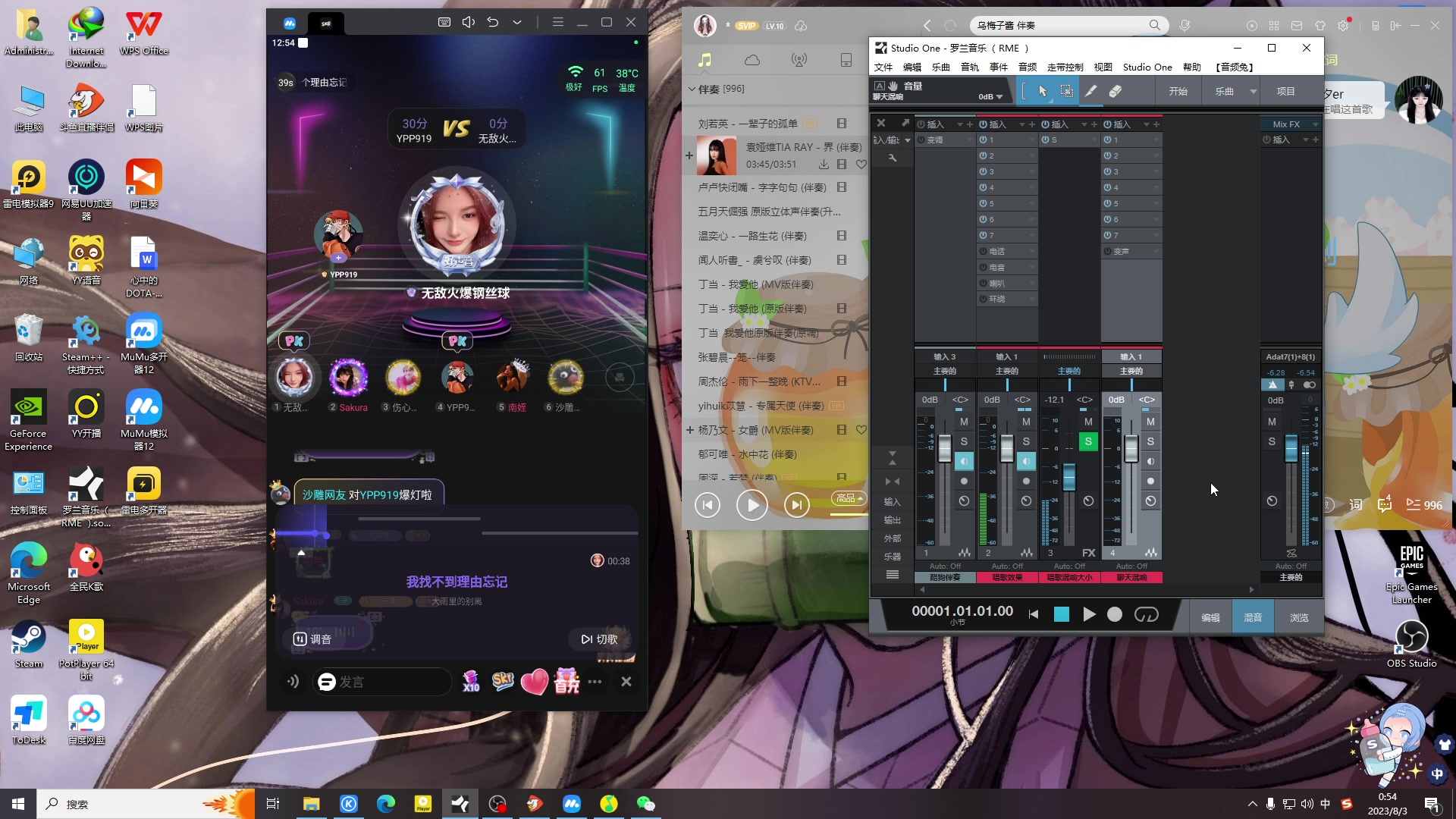This screenshot has width=1456, height=819.
Task: Open Mix FX dropdown
Action: [1315, 124]
